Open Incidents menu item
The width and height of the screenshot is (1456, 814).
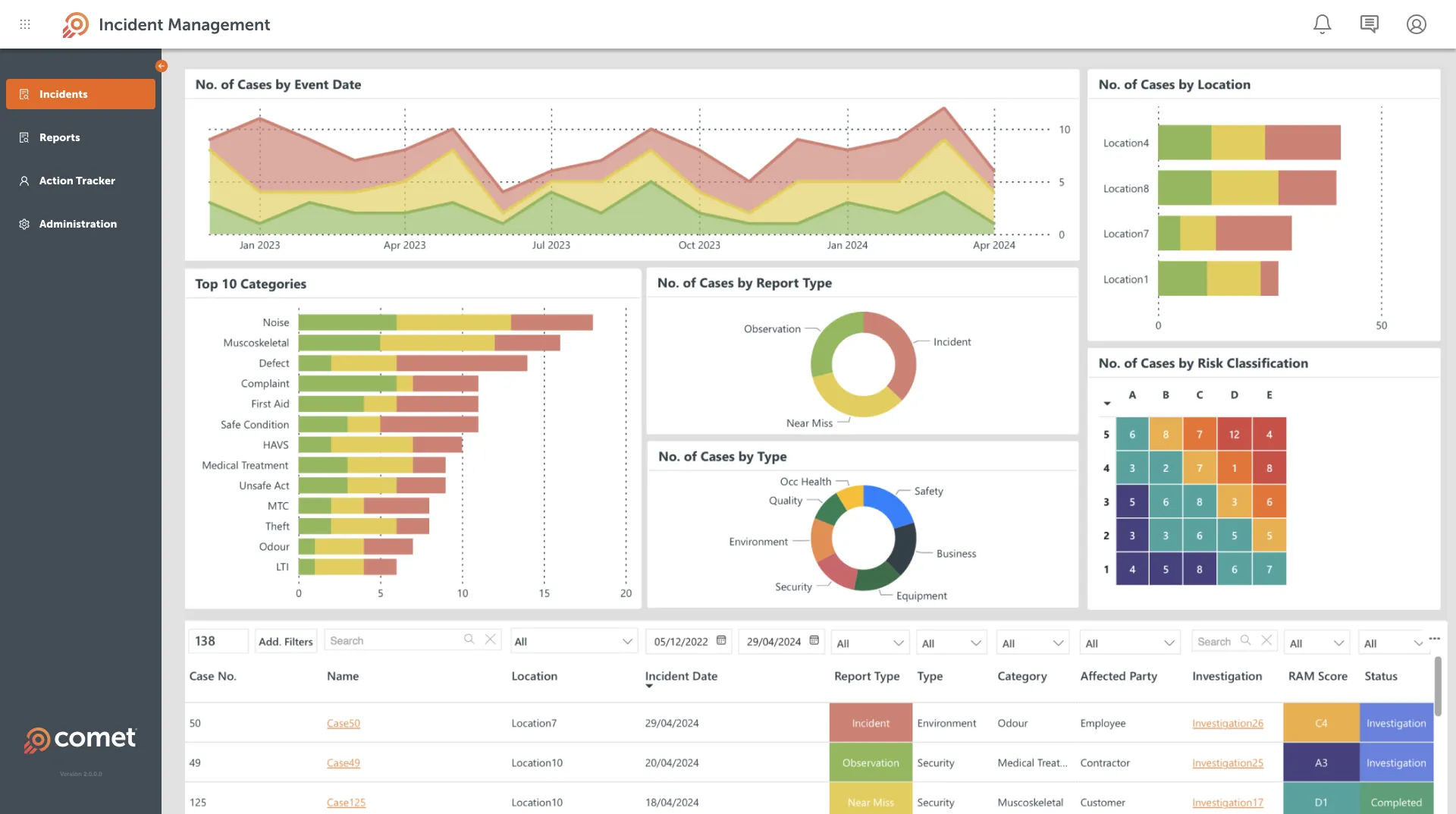coord(80,94)
